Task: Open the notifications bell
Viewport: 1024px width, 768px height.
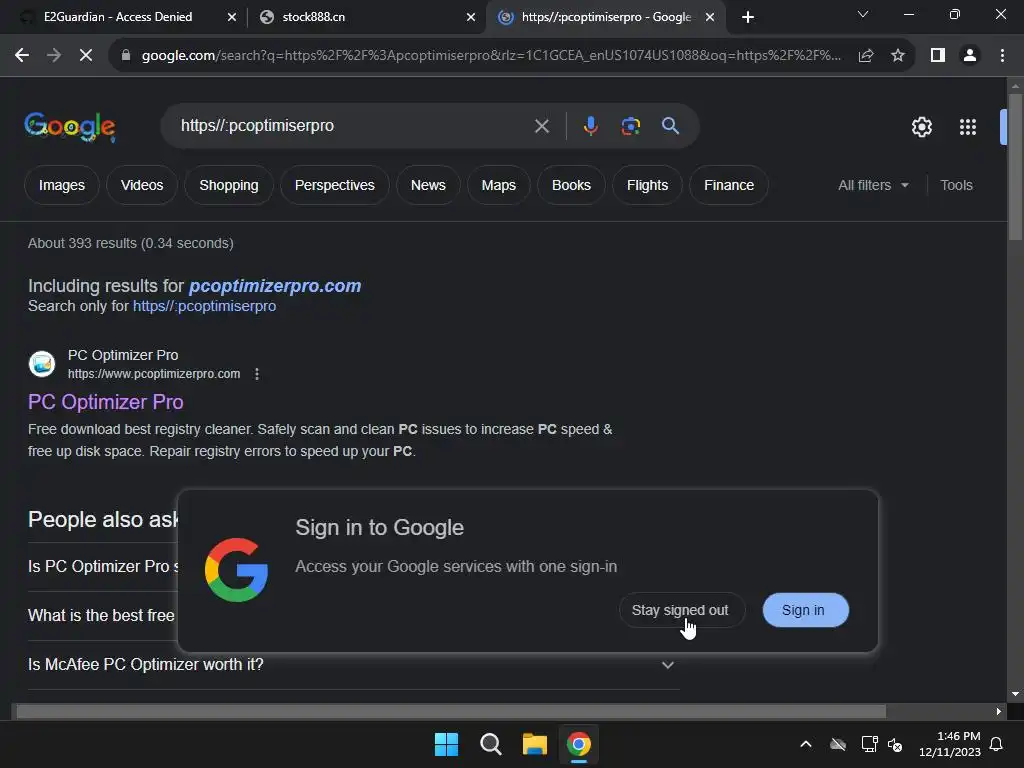Action: tap(996, 744)
